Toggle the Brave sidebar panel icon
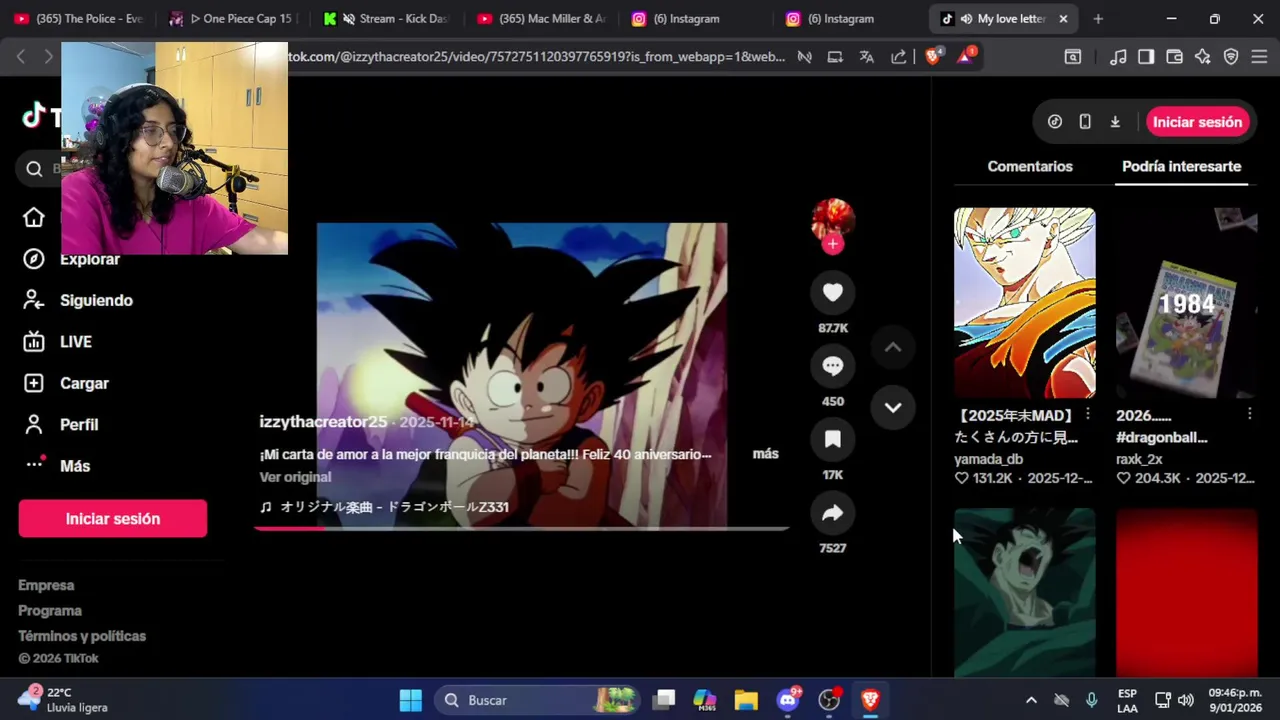Viewport: 1280px width, 720px height. [x=1146, y=57]
